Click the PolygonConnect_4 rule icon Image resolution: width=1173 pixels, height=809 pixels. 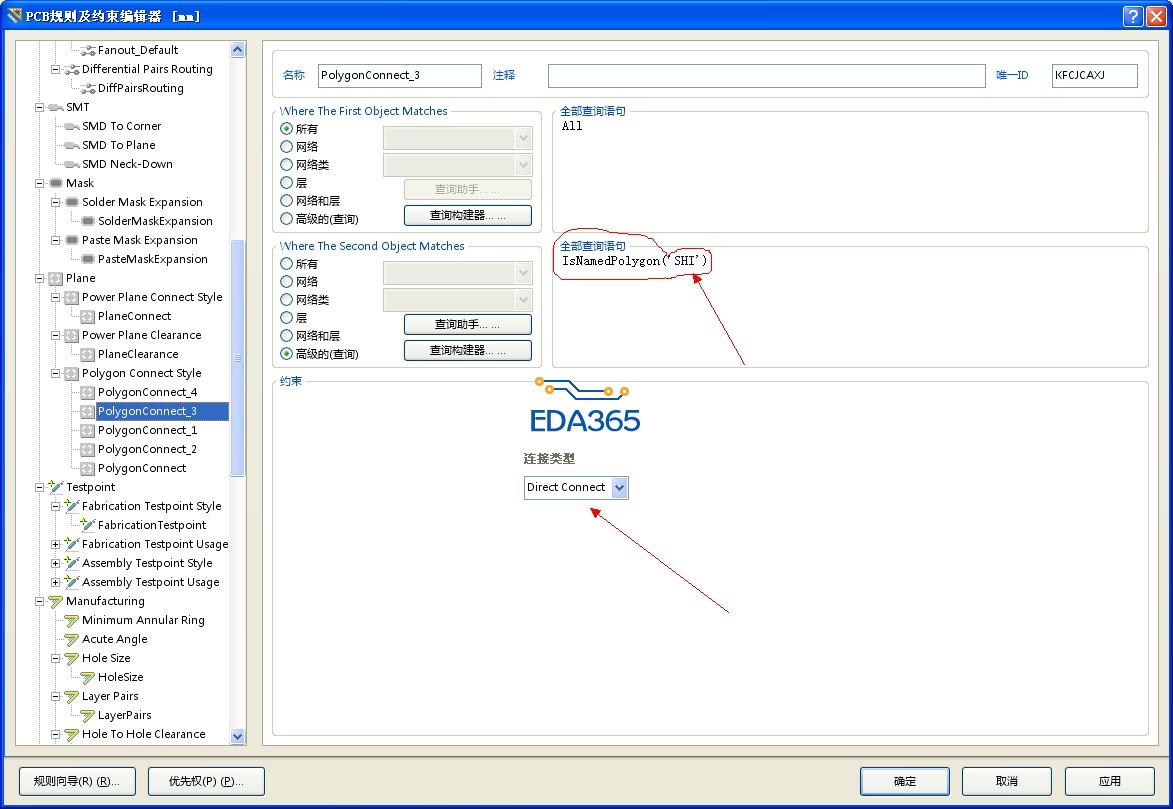(88, 392)
